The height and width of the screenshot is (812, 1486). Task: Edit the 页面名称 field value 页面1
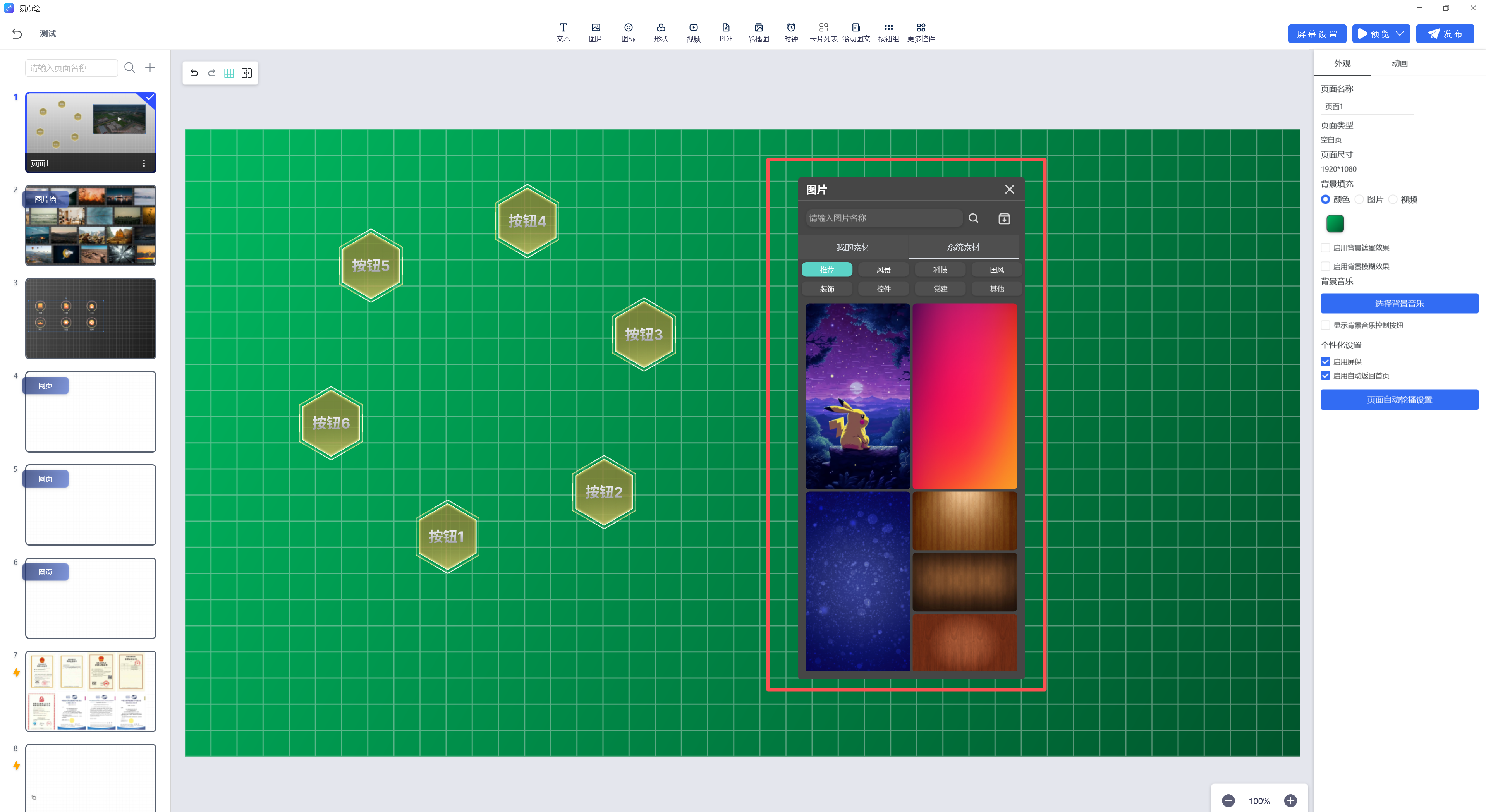[x=1367, y=106]
